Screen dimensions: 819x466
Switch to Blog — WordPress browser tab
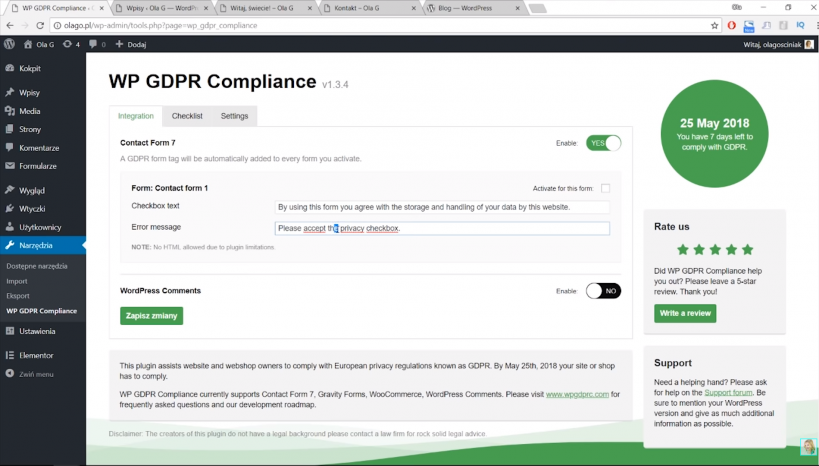click(474, 8)
